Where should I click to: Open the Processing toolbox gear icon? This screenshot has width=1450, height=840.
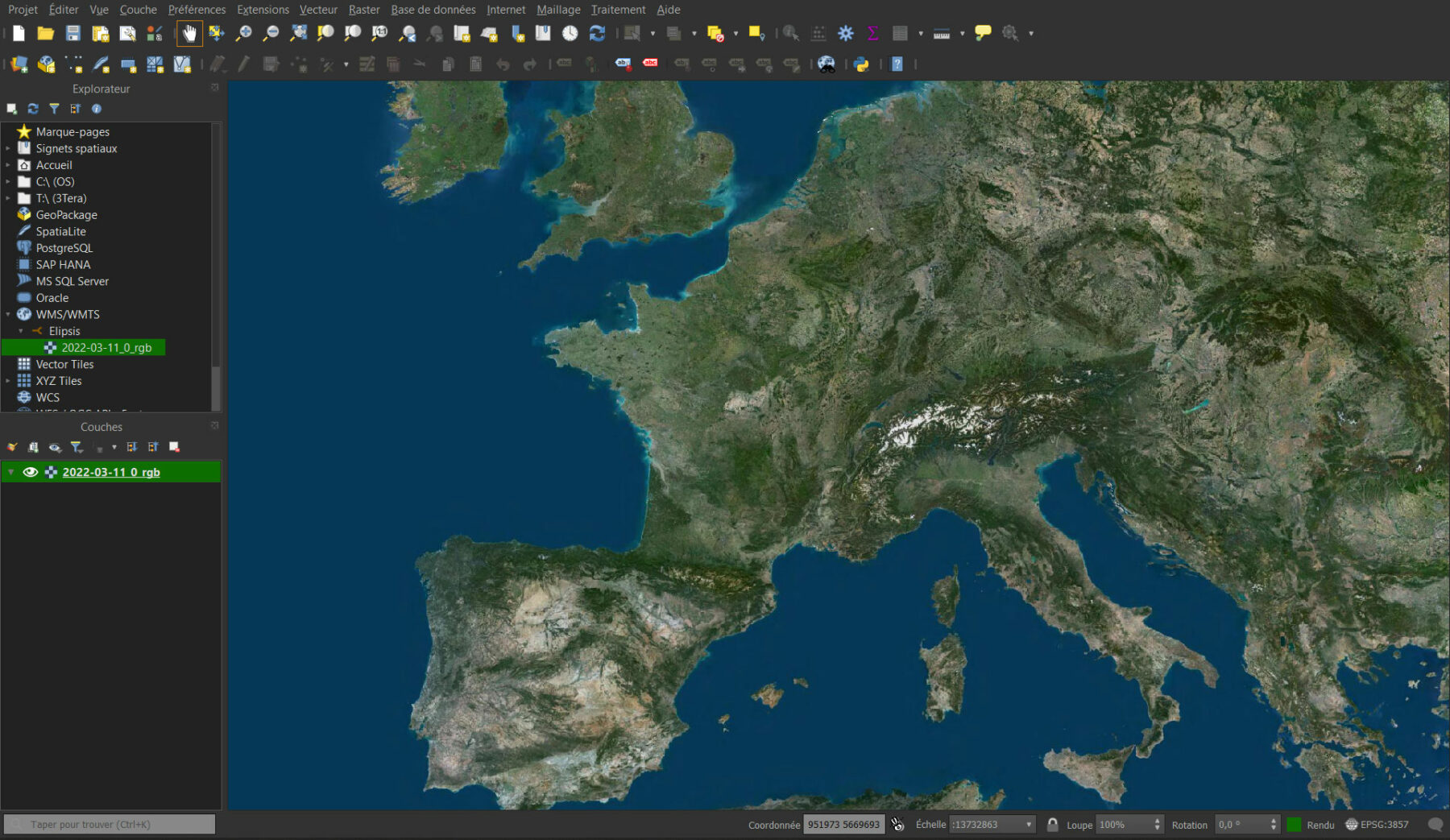[x=845, y=33]
